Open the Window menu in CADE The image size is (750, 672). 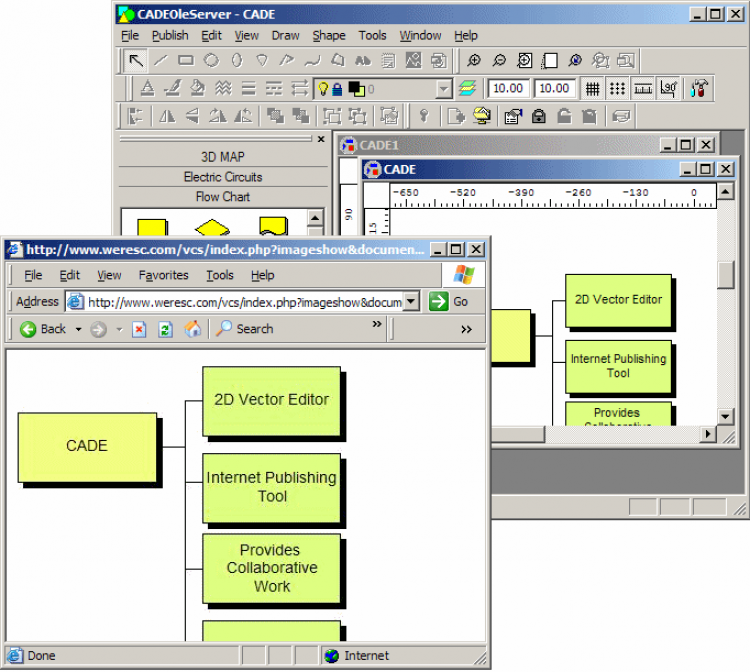[420, 36]
